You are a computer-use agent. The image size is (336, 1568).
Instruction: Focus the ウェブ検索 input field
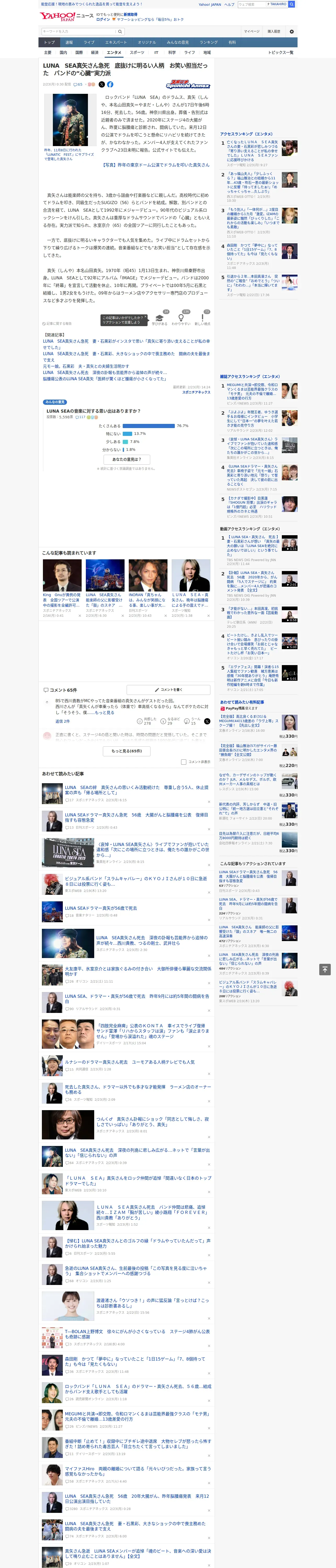252,4
